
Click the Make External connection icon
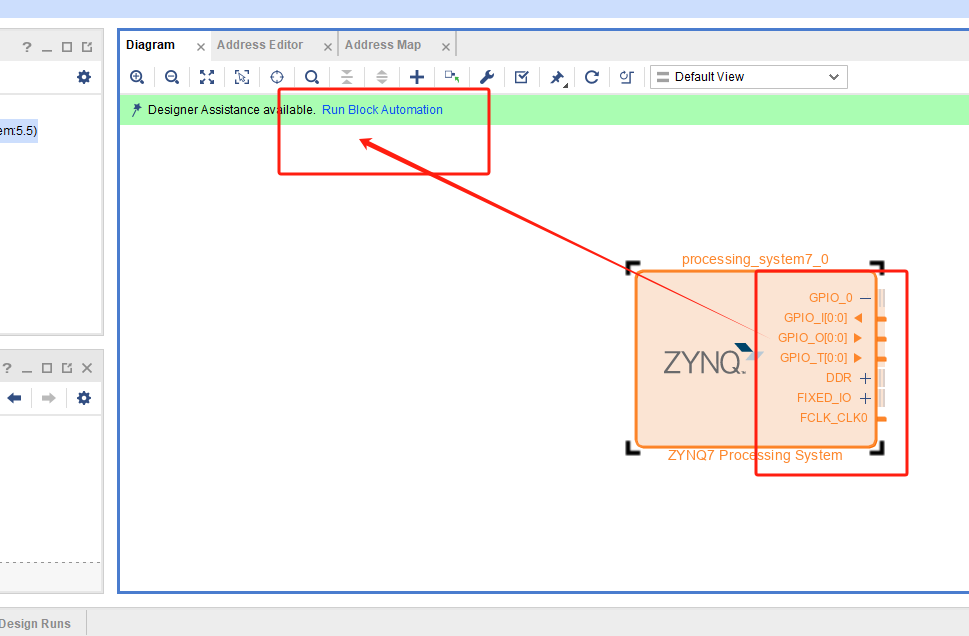point(452,77)
